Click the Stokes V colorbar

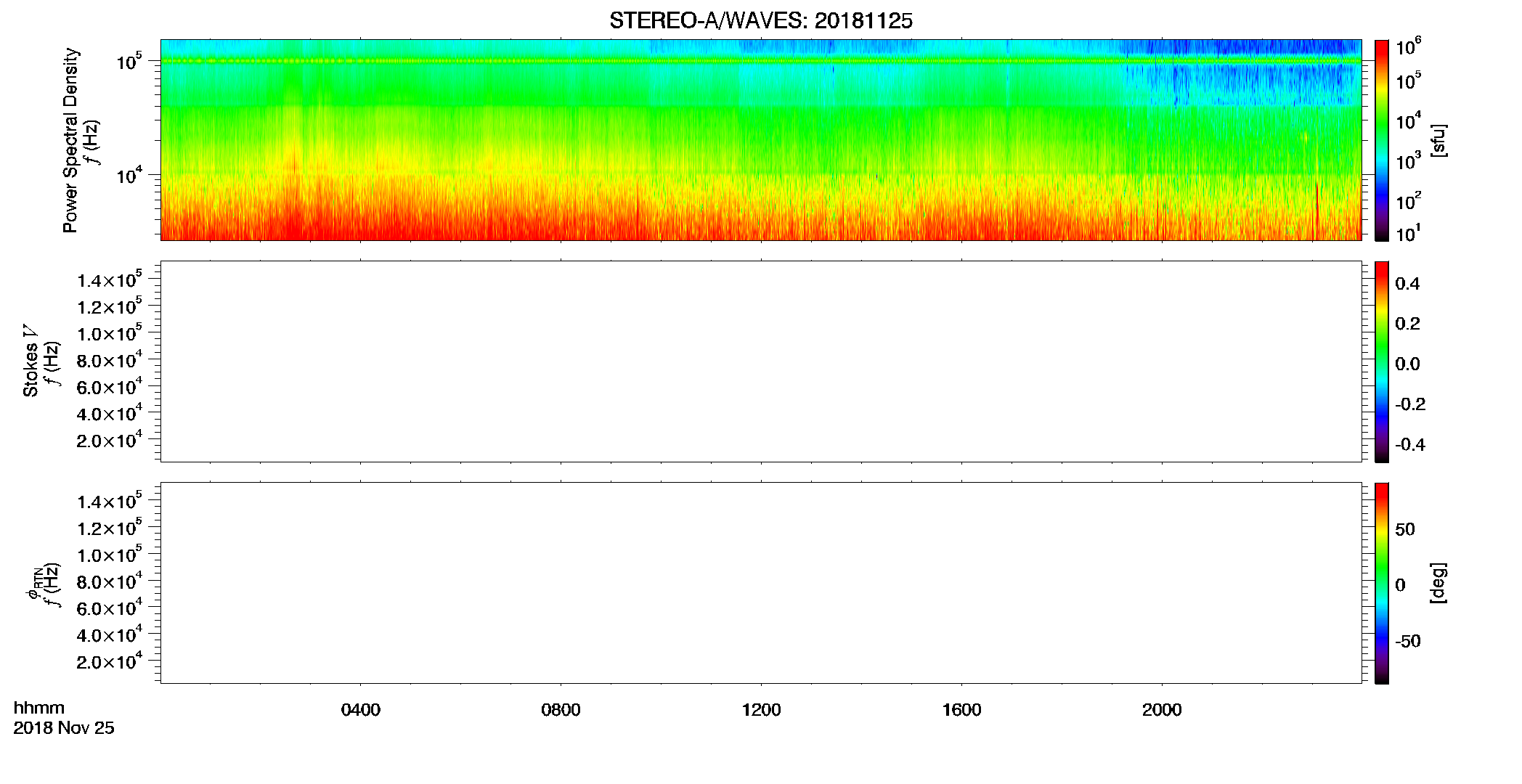(x=1382, y=362)
